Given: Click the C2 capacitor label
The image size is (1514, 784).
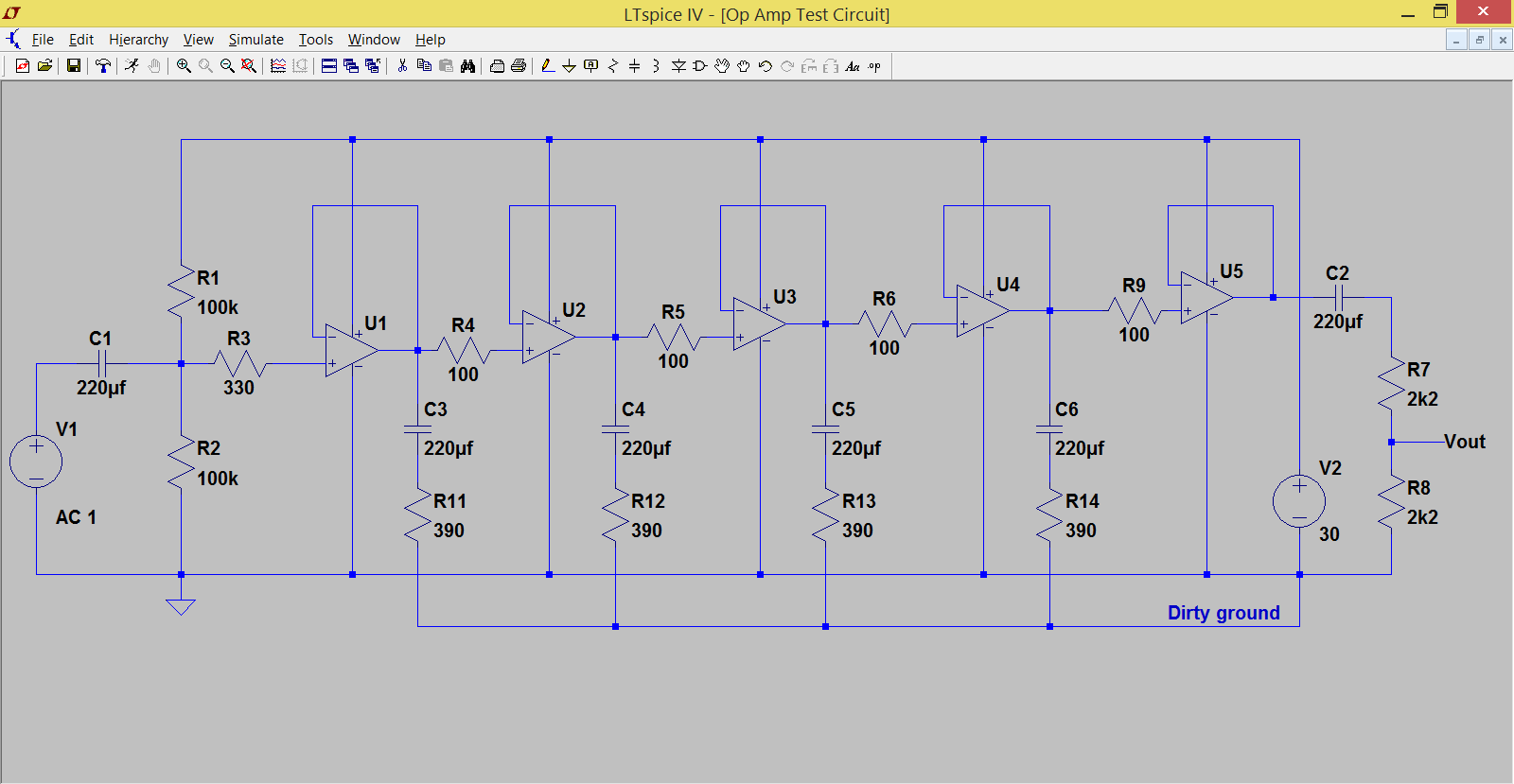Looking at the screenshot, I should (x=1337, y=273).
